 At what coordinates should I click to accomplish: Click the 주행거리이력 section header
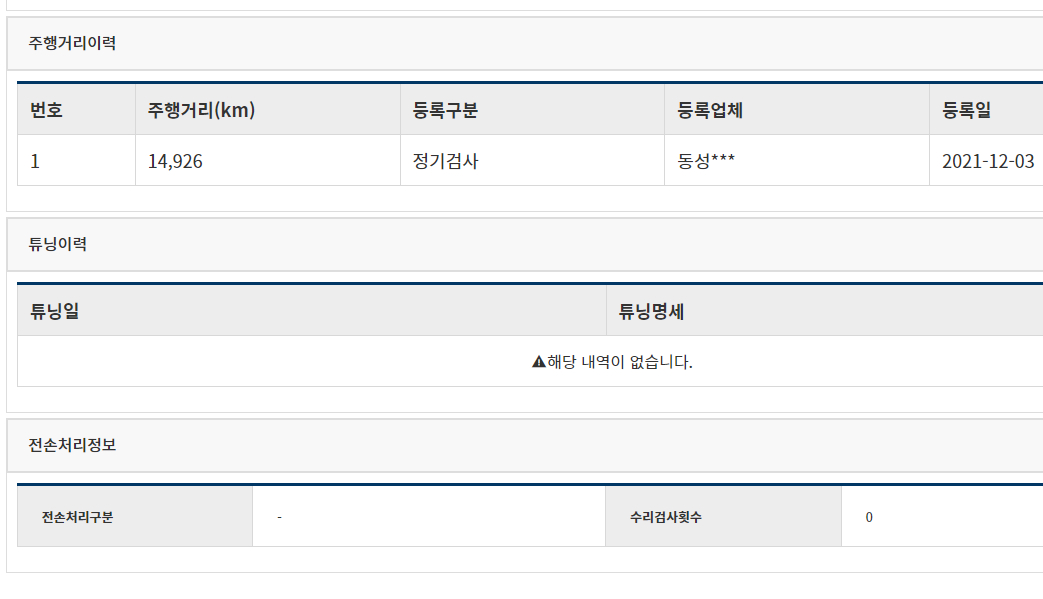pyautogui.click(x=72, y=43)
